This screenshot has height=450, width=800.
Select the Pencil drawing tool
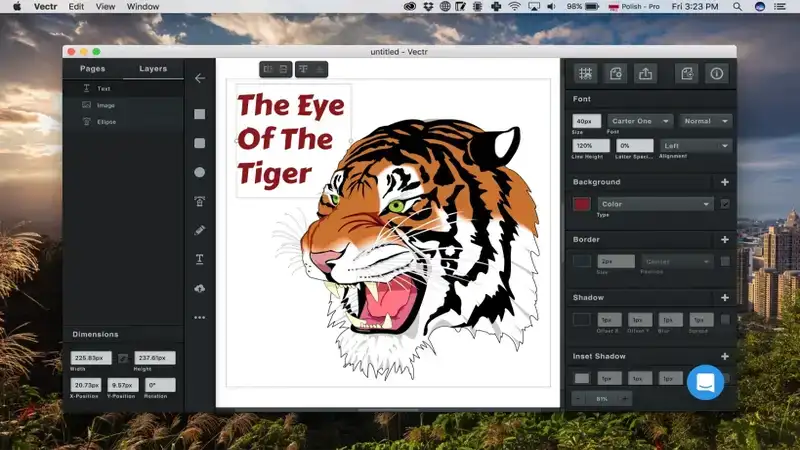(x=199, y=230)
